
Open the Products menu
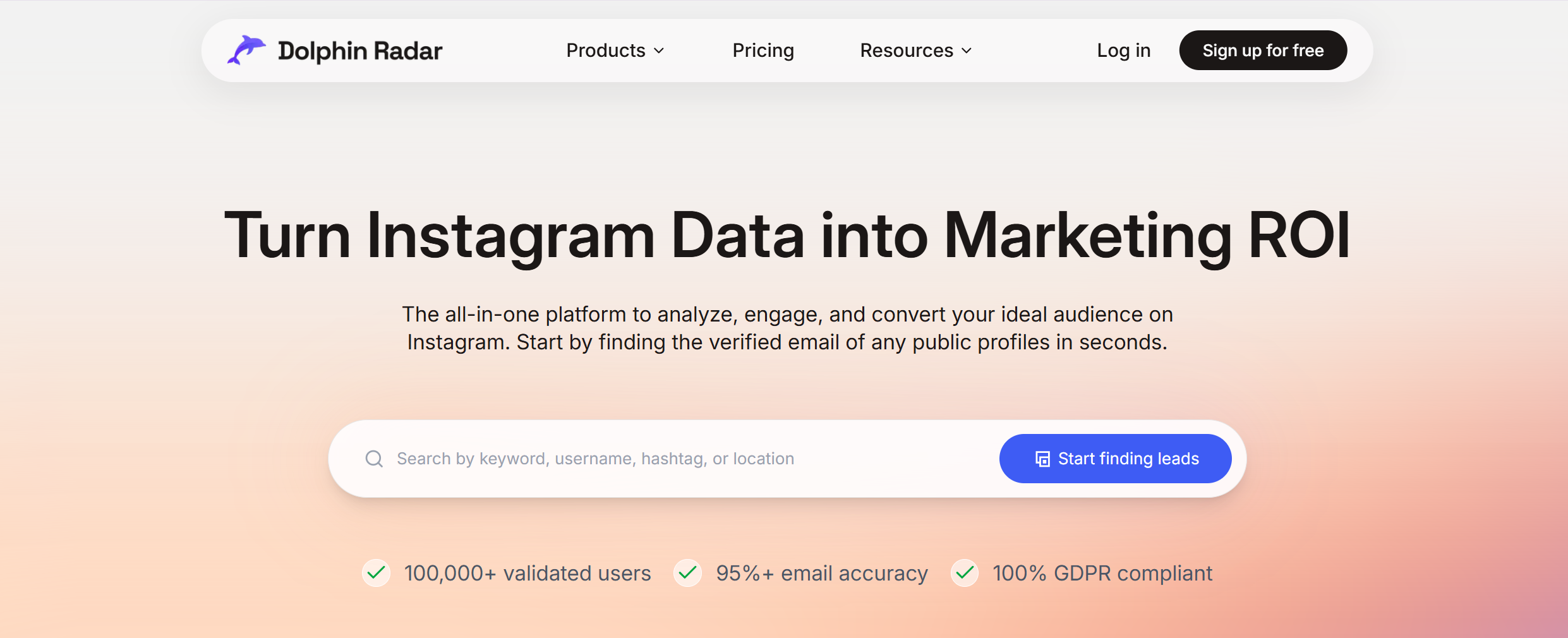pyautogui.click(x=606, y=51)
